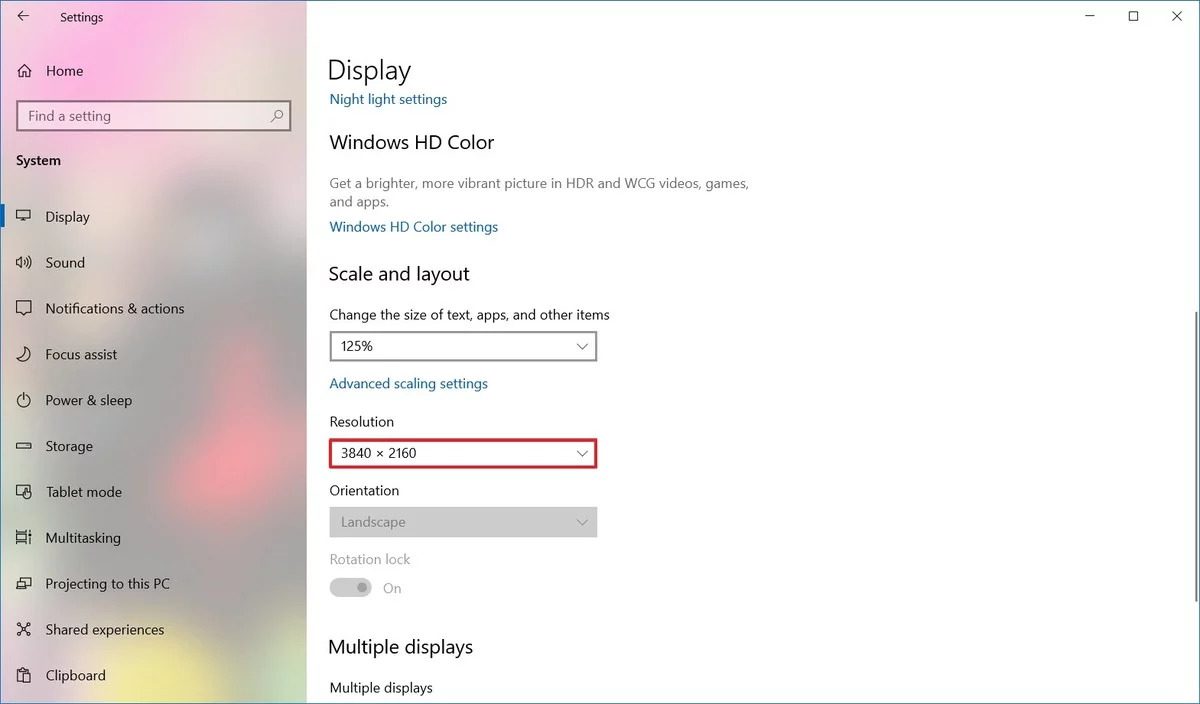Click the Projecting to this PC icon

point(25,584)
